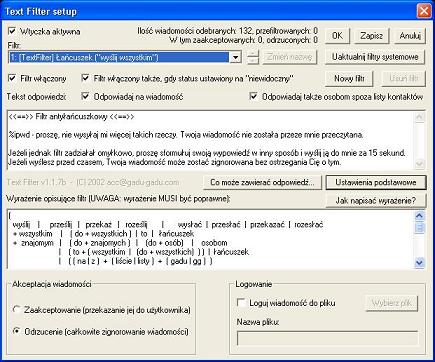Click Uaktualnij filtry systemowe

click(375, 57)
